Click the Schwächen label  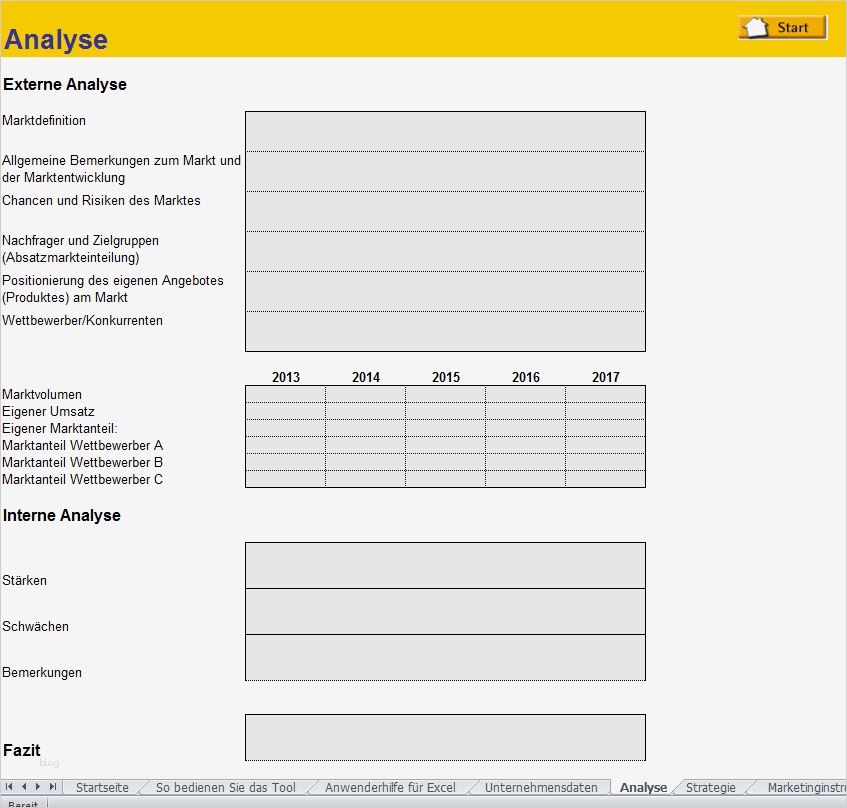pos(36,627)
